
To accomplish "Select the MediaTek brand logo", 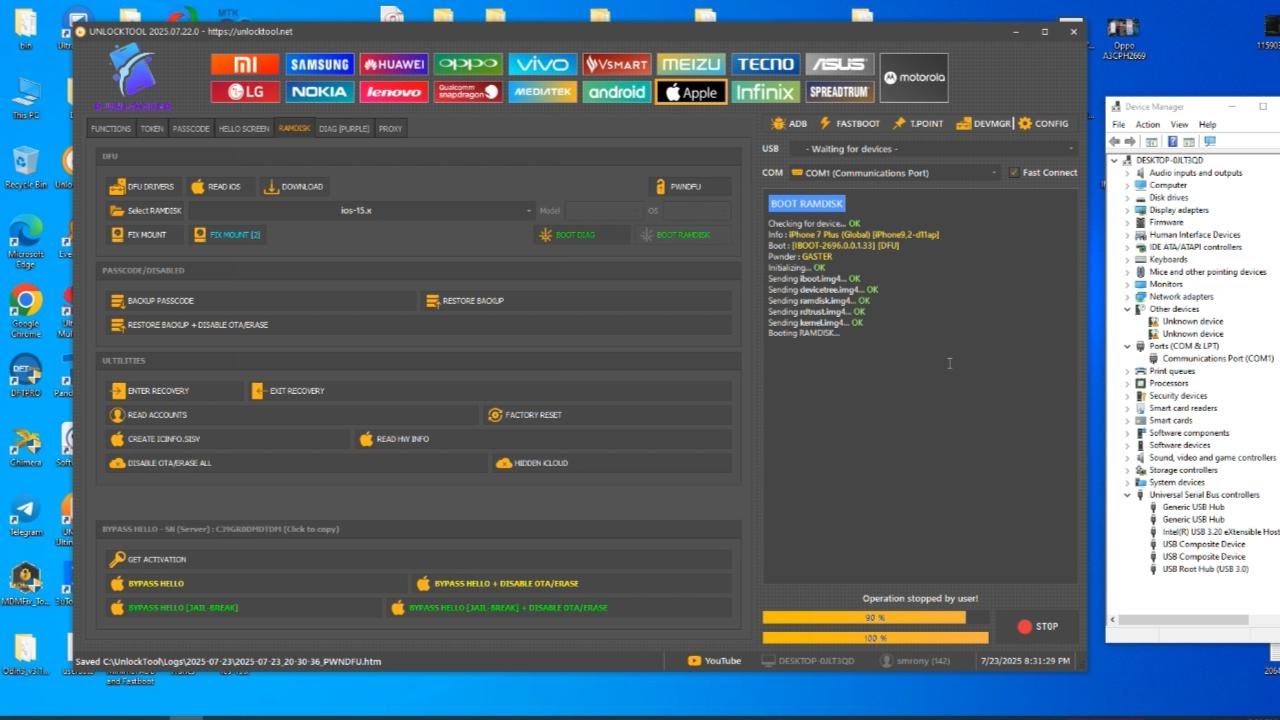I will (x=542, y=92).
